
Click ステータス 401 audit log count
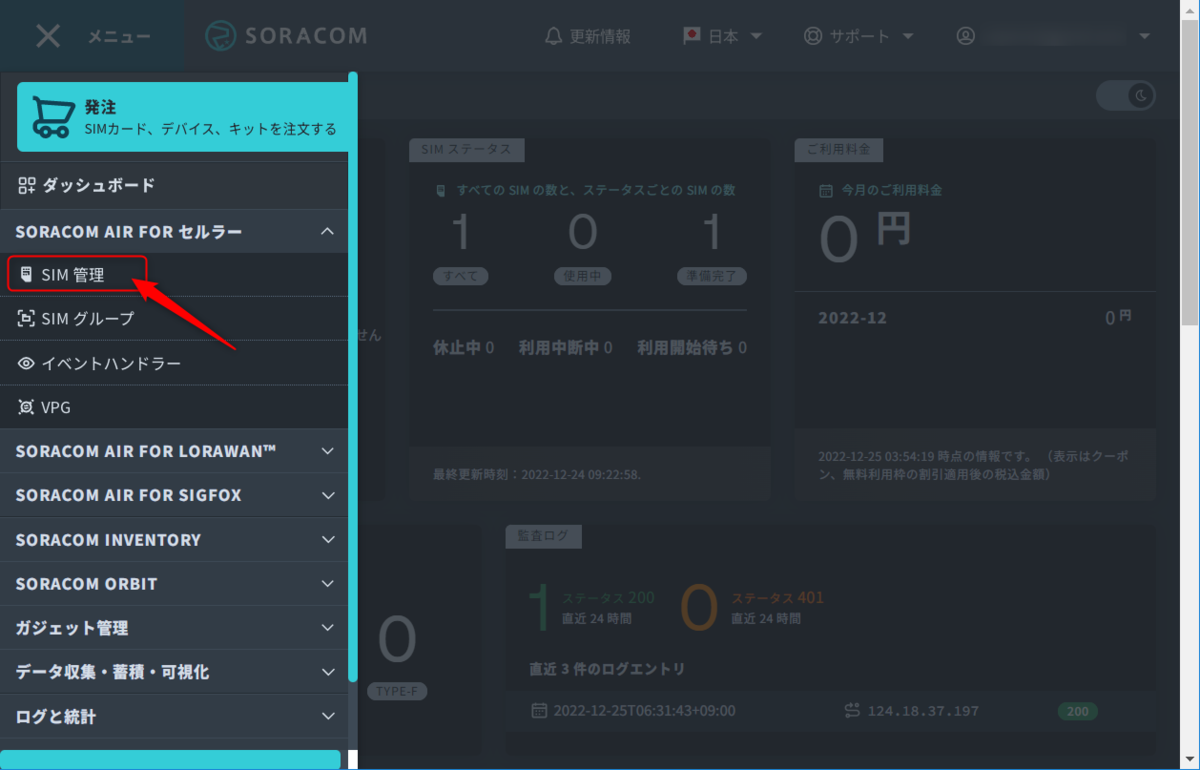tap(752, 607)
